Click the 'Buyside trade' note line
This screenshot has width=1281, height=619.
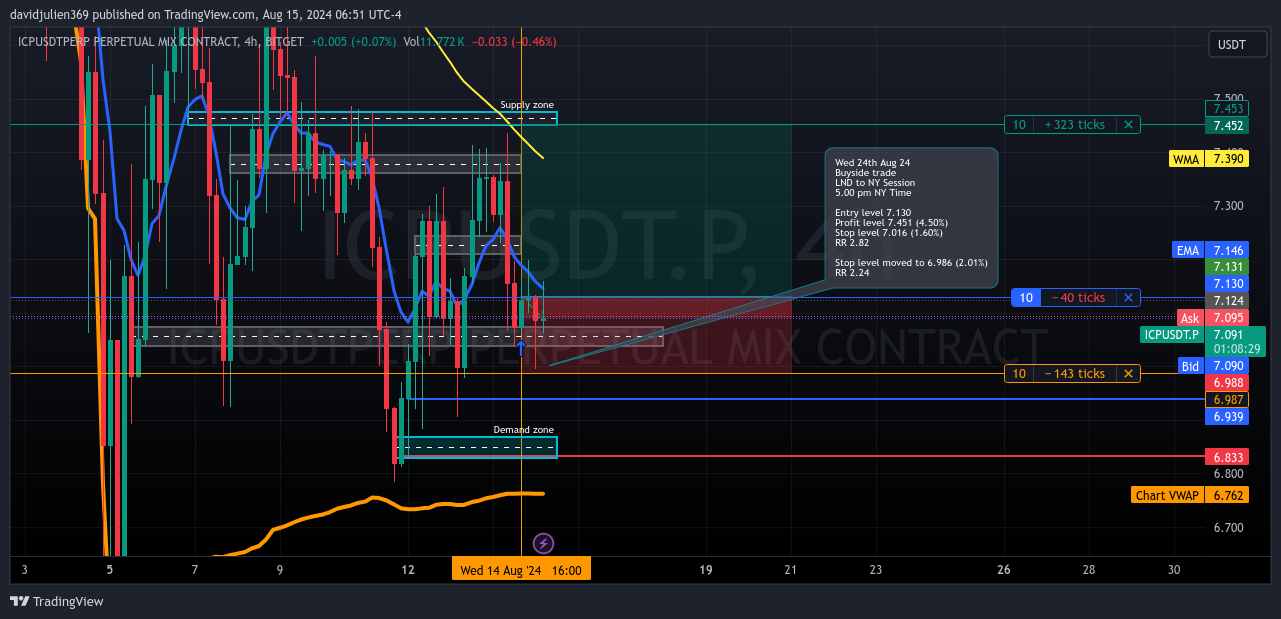[x=863, y=172]
